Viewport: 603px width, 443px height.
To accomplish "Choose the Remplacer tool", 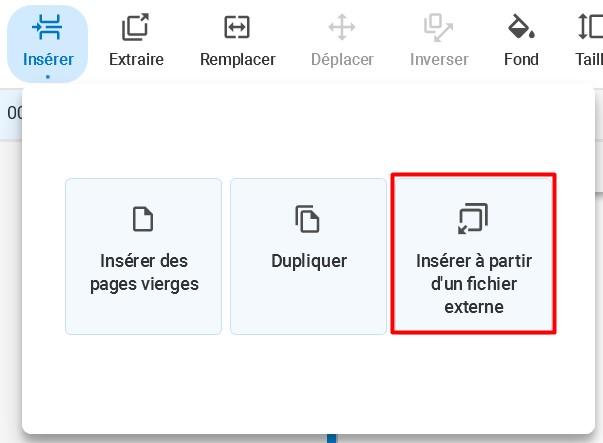I will (x=237, y=41).
